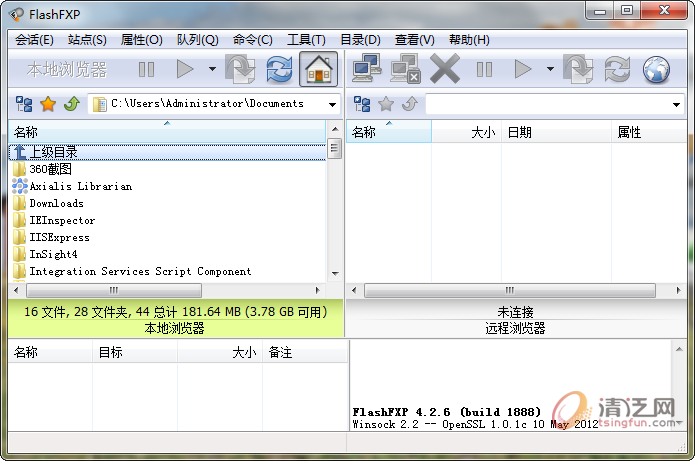Click the local folder tree icon
The image size is (695, 461).
click(x=24, y=104)
